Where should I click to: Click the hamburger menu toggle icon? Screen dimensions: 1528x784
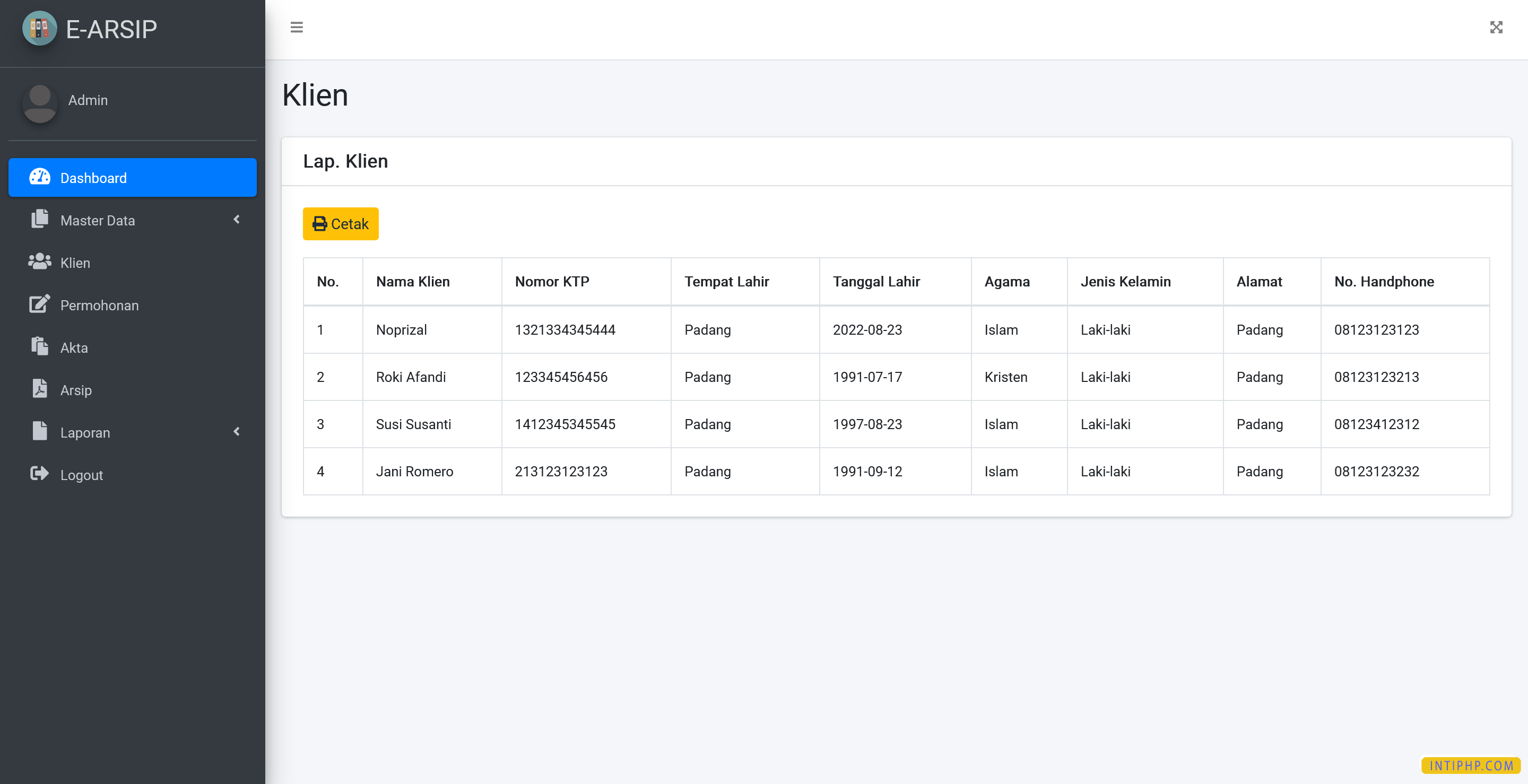click(x=297, y=27)
